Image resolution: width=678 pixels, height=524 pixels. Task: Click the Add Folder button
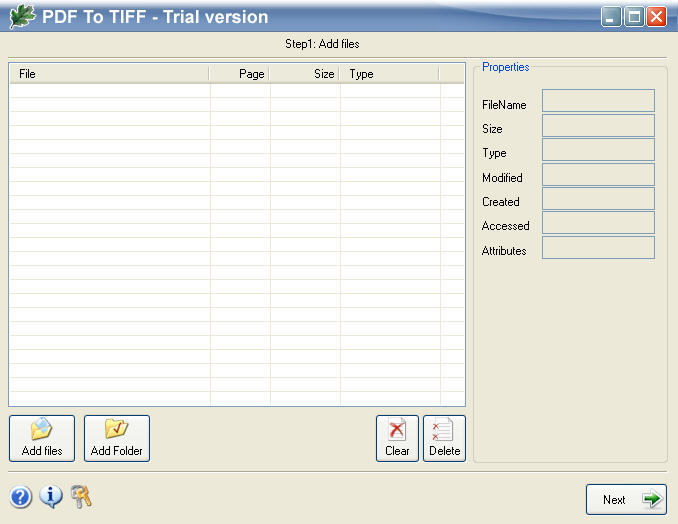[117, 438]
